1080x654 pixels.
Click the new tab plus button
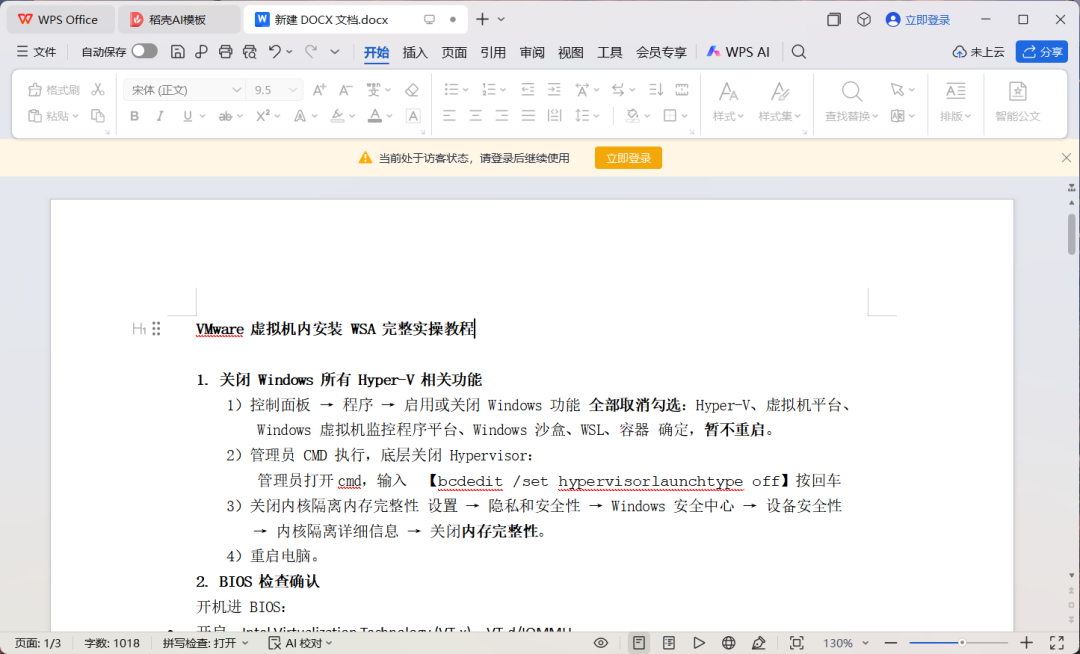click(x=482, y=19)
